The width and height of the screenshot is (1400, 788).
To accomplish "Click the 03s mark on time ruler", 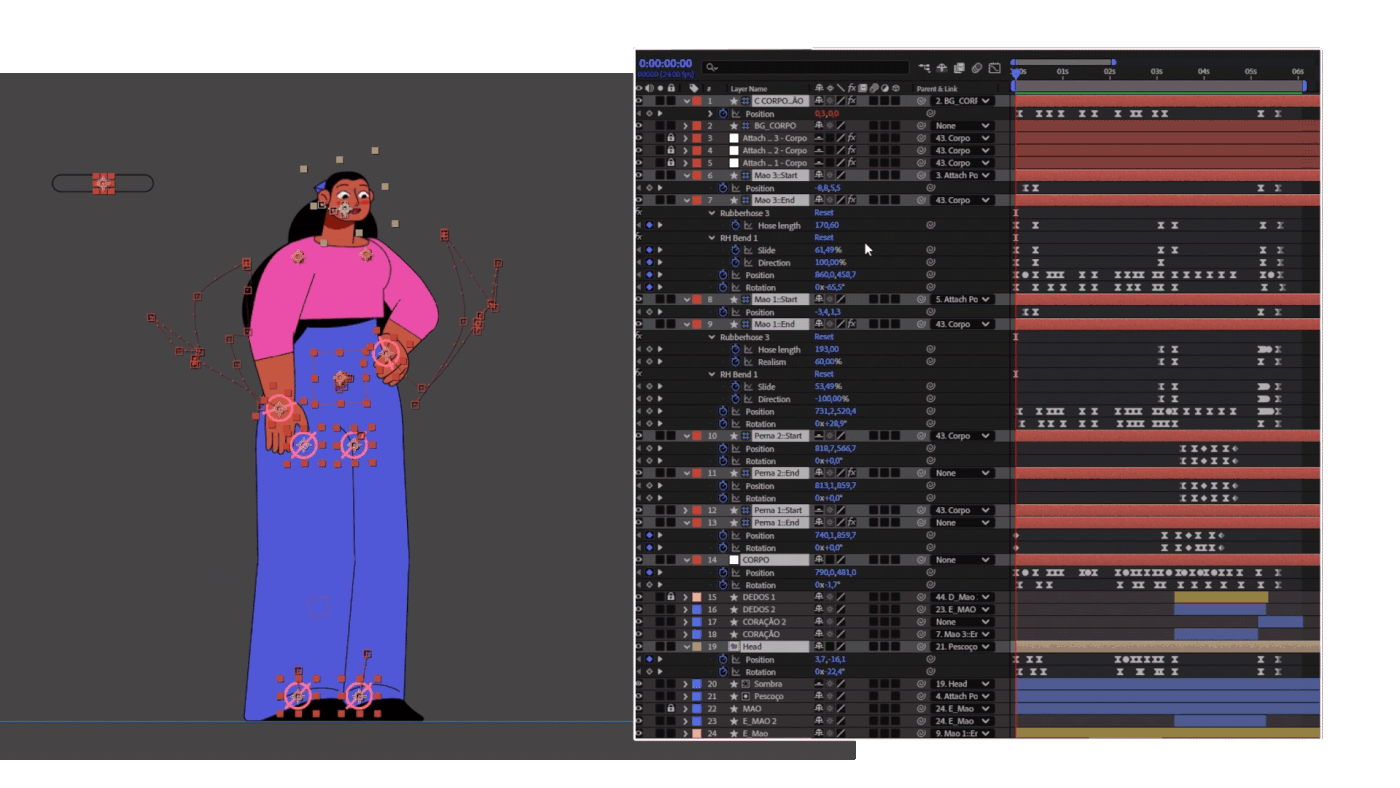I will (1157, 72).
